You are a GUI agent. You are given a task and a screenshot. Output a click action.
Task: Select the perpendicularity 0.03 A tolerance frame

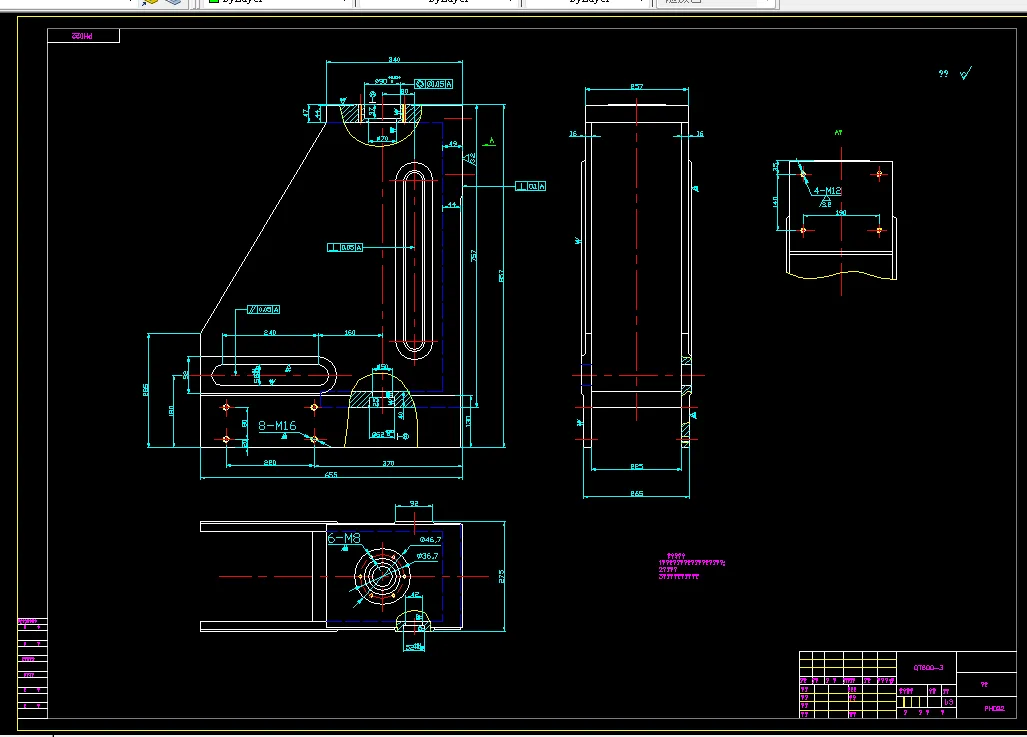point(345,247)
